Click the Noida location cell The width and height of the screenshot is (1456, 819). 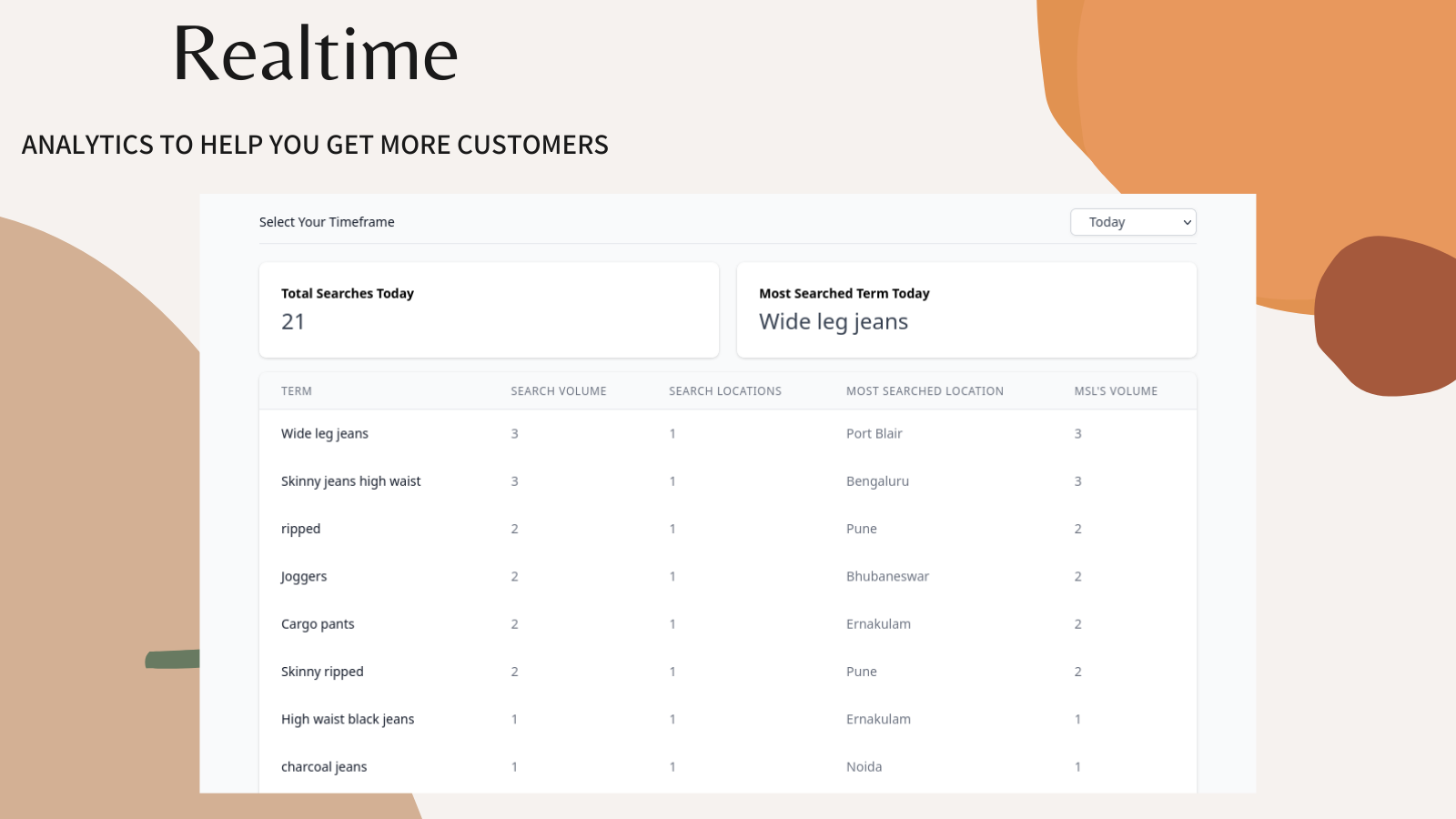point(864,767)
